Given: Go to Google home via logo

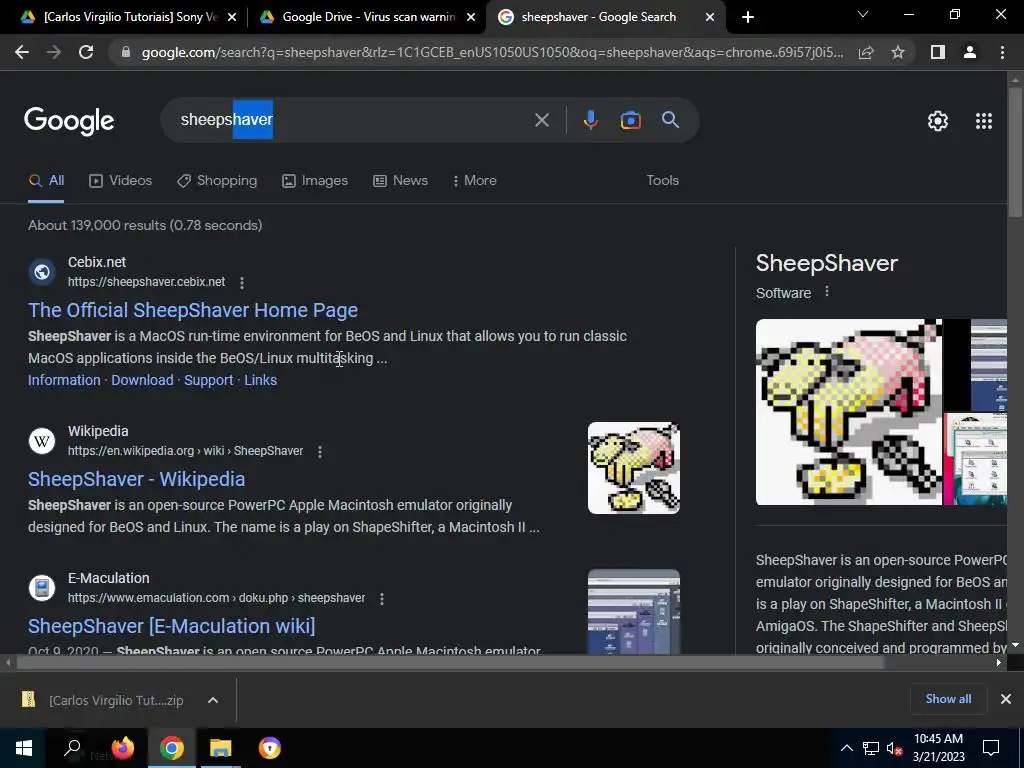Looking at the screenshot, I should pos(69,121).
